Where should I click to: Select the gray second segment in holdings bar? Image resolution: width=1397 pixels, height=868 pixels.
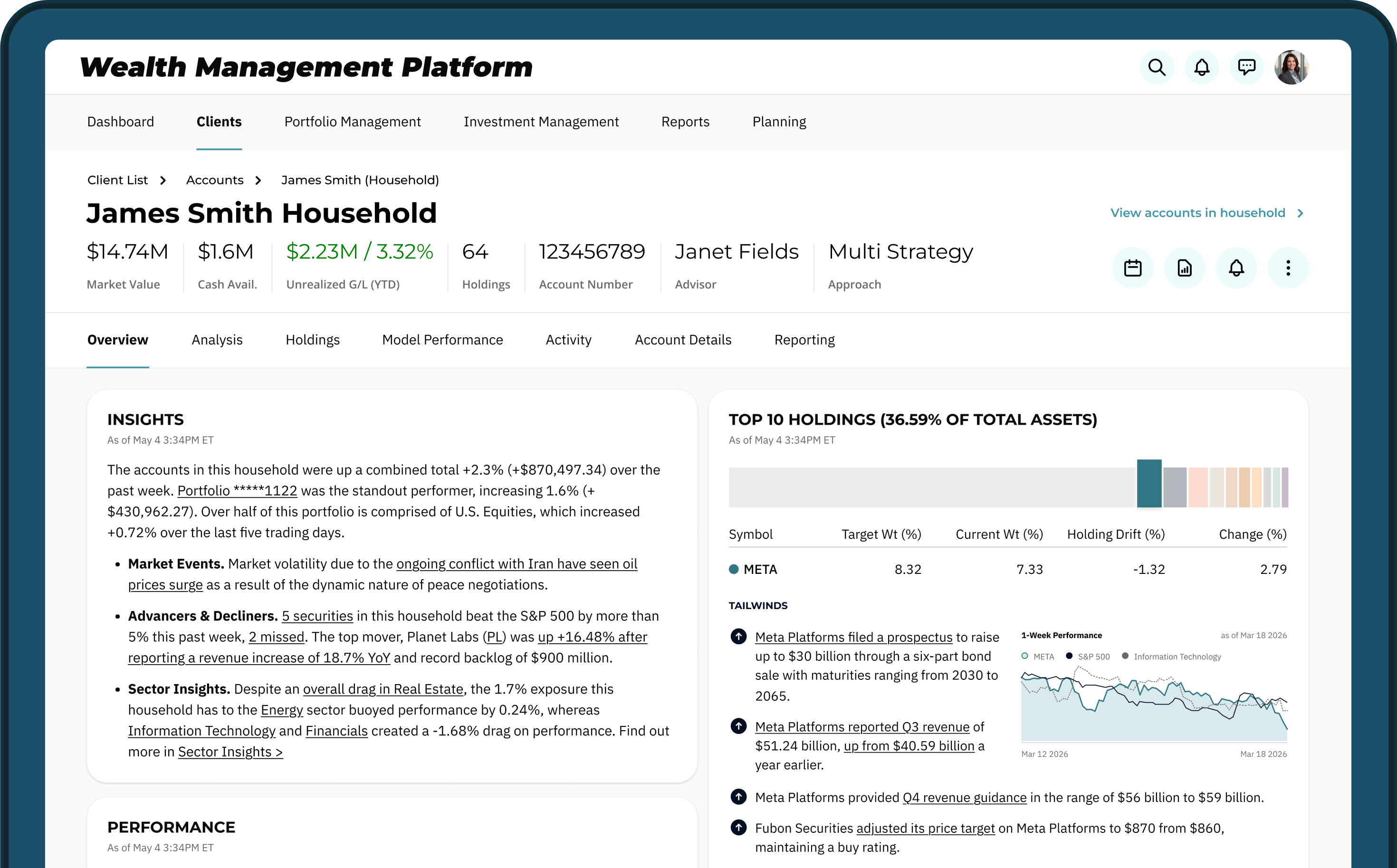point(1175,487)
